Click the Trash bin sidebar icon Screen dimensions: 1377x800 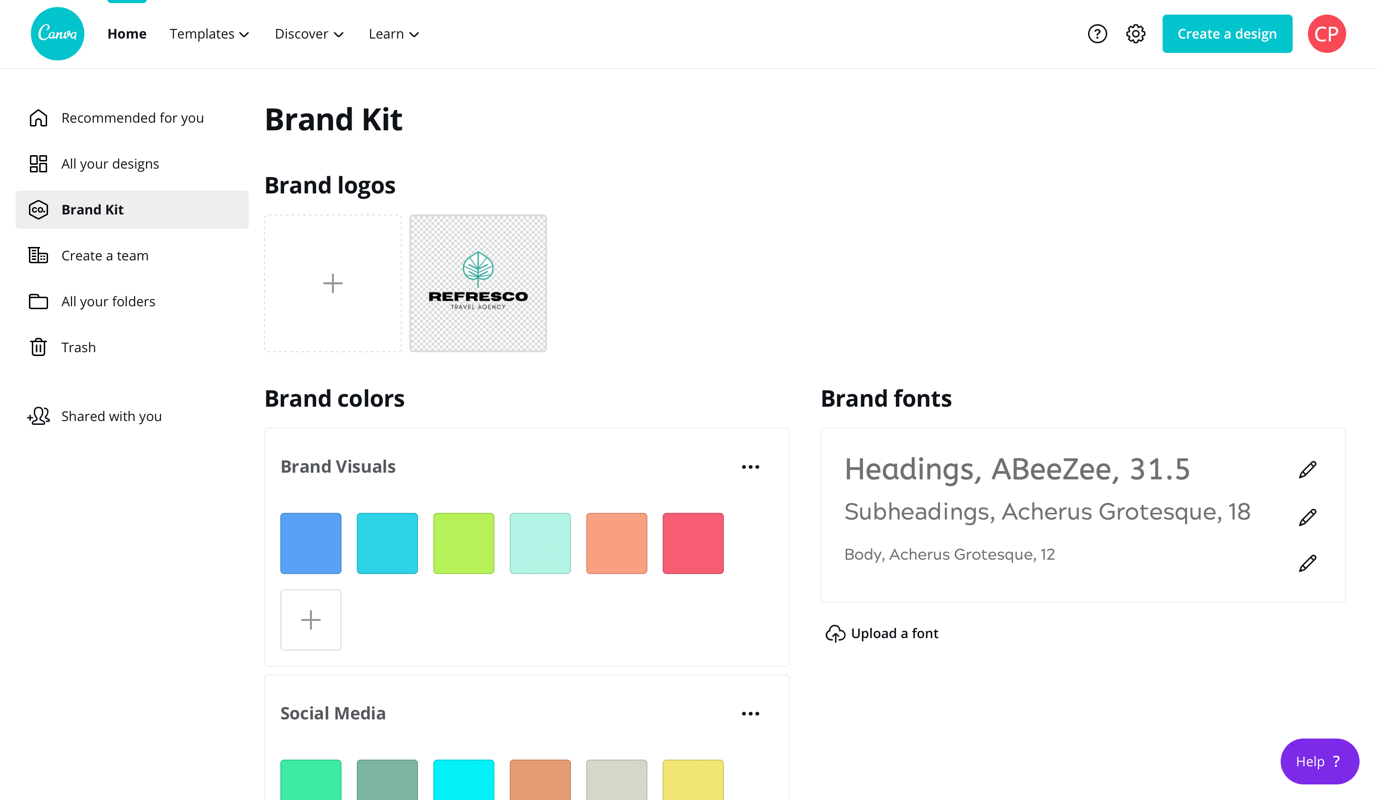click(x=38, y=347)
